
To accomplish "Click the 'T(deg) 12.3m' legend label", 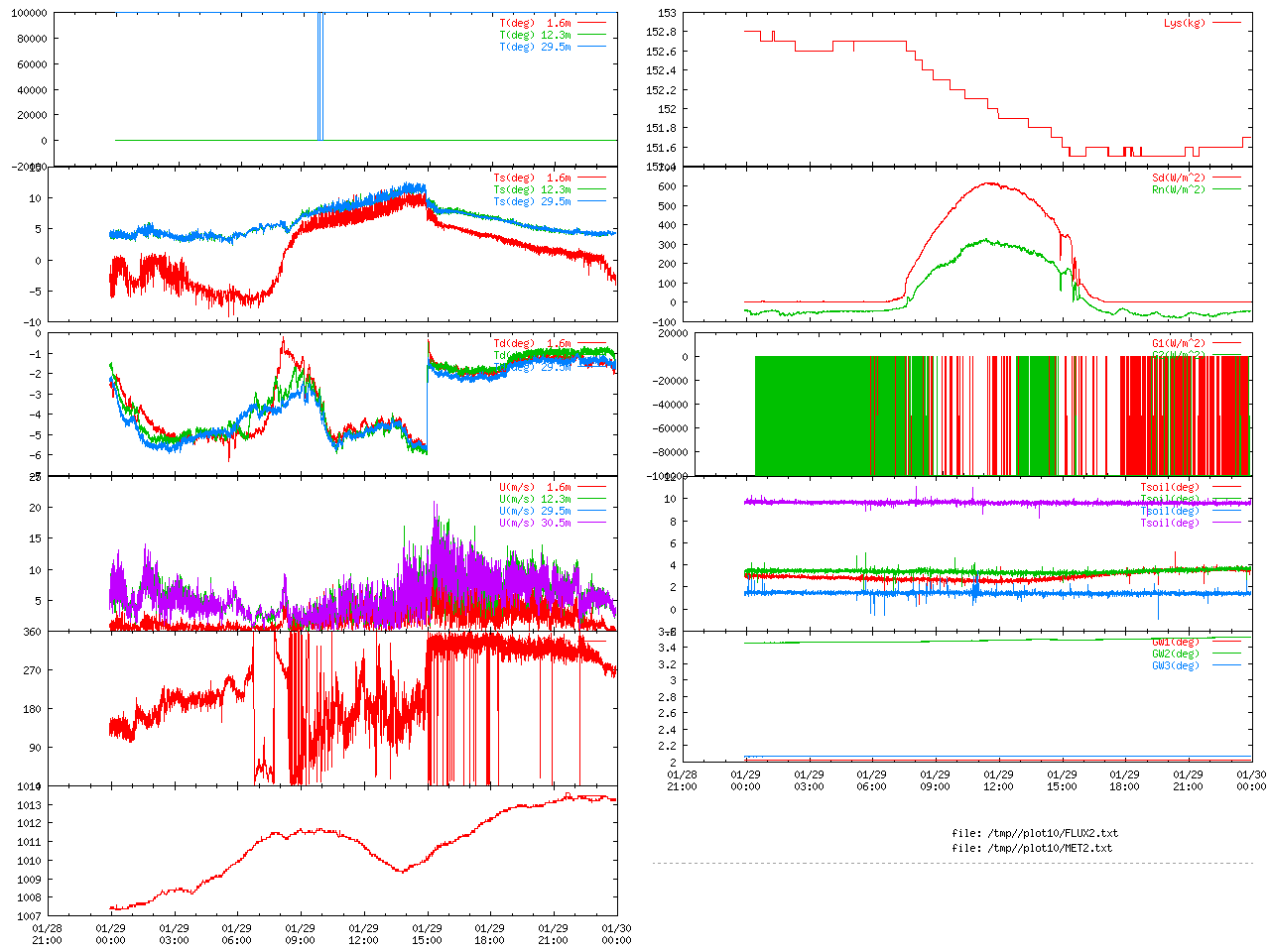I will tap(535, 35).
